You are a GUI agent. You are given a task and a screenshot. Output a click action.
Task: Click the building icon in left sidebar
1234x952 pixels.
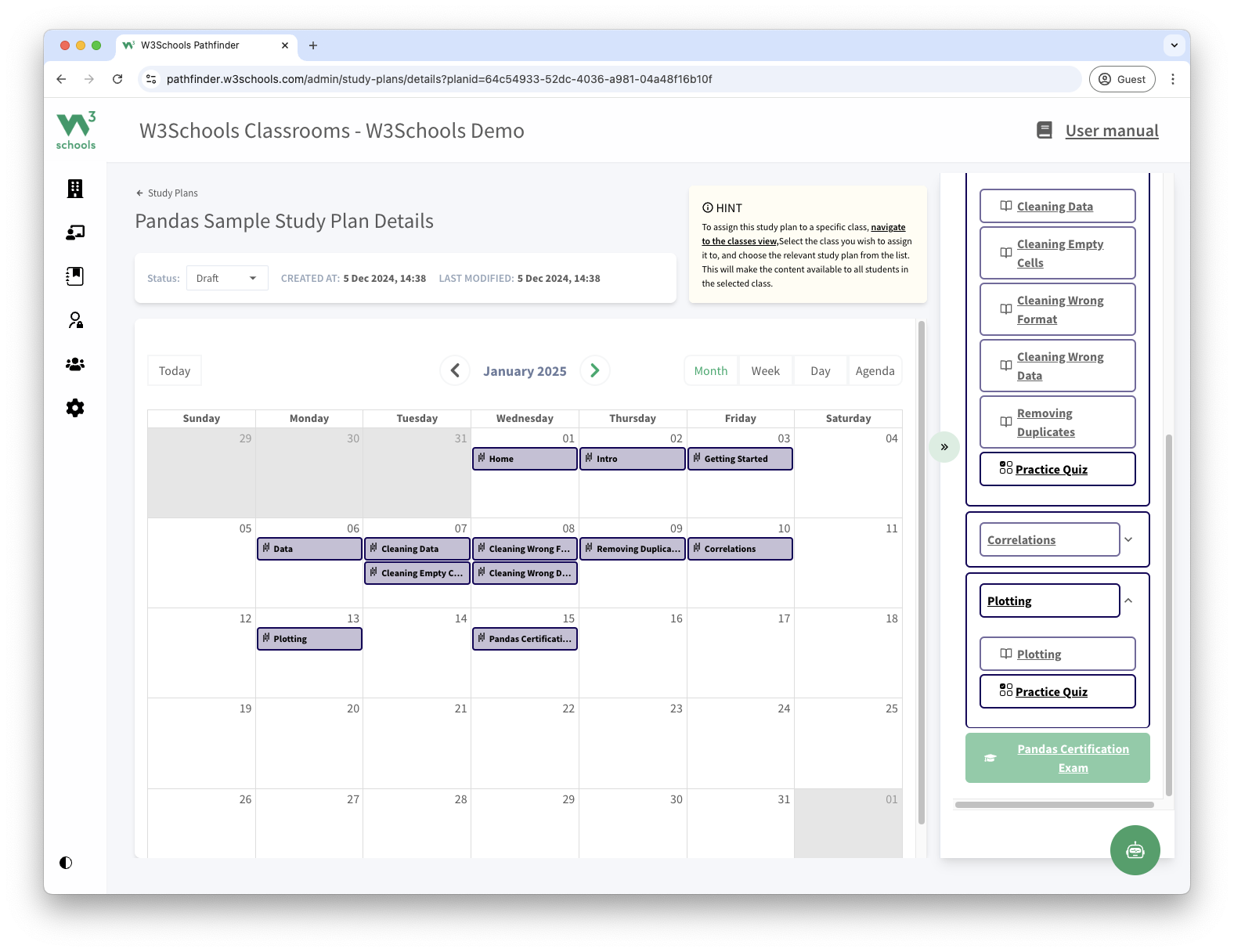75,189
